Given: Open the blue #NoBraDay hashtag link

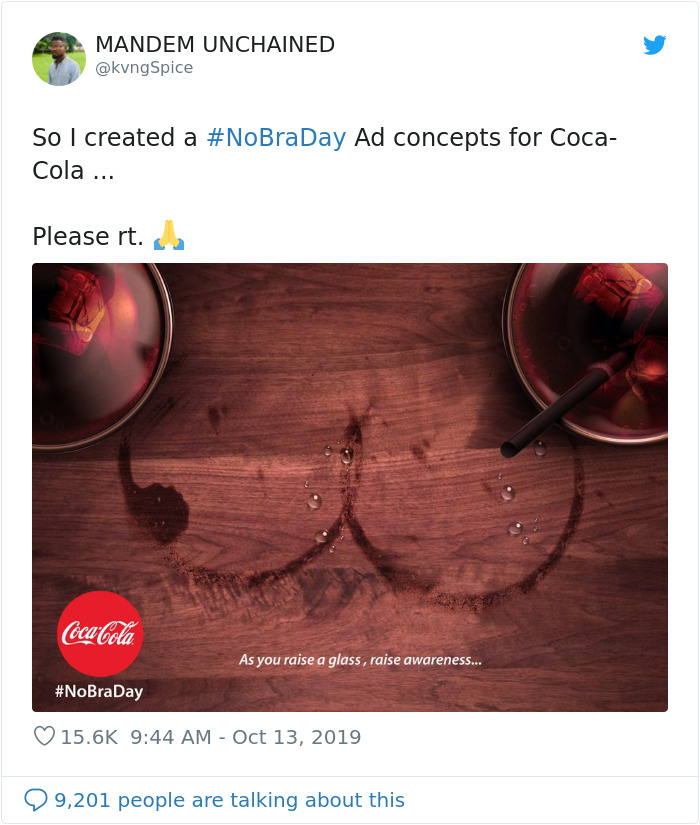Looking at the screenshot, I should click(x=275, y=138).
